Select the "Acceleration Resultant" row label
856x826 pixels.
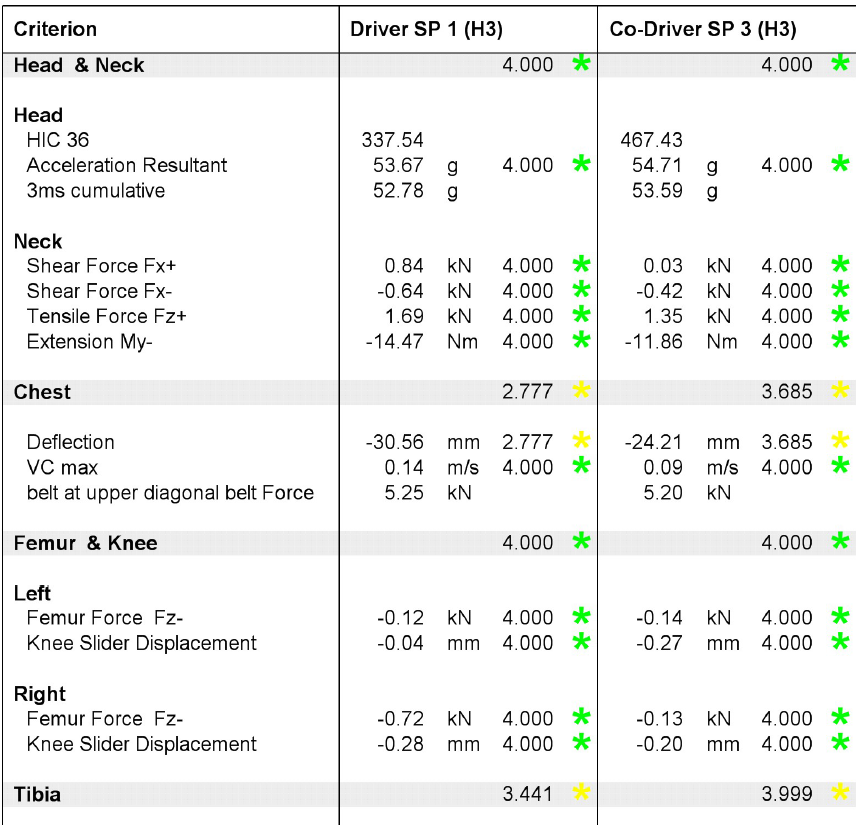[127, 165]
